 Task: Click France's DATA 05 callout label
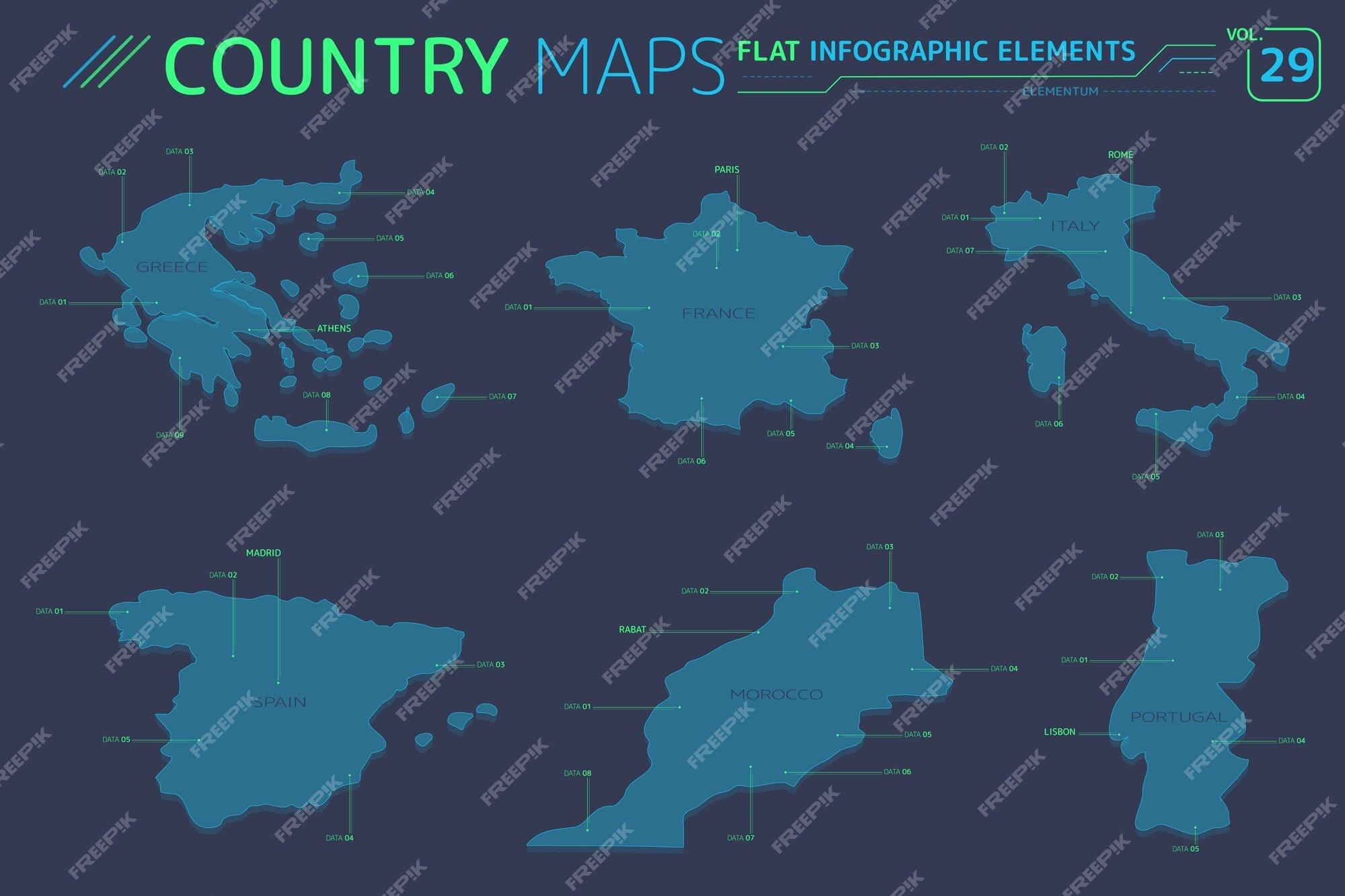point(781,434)
